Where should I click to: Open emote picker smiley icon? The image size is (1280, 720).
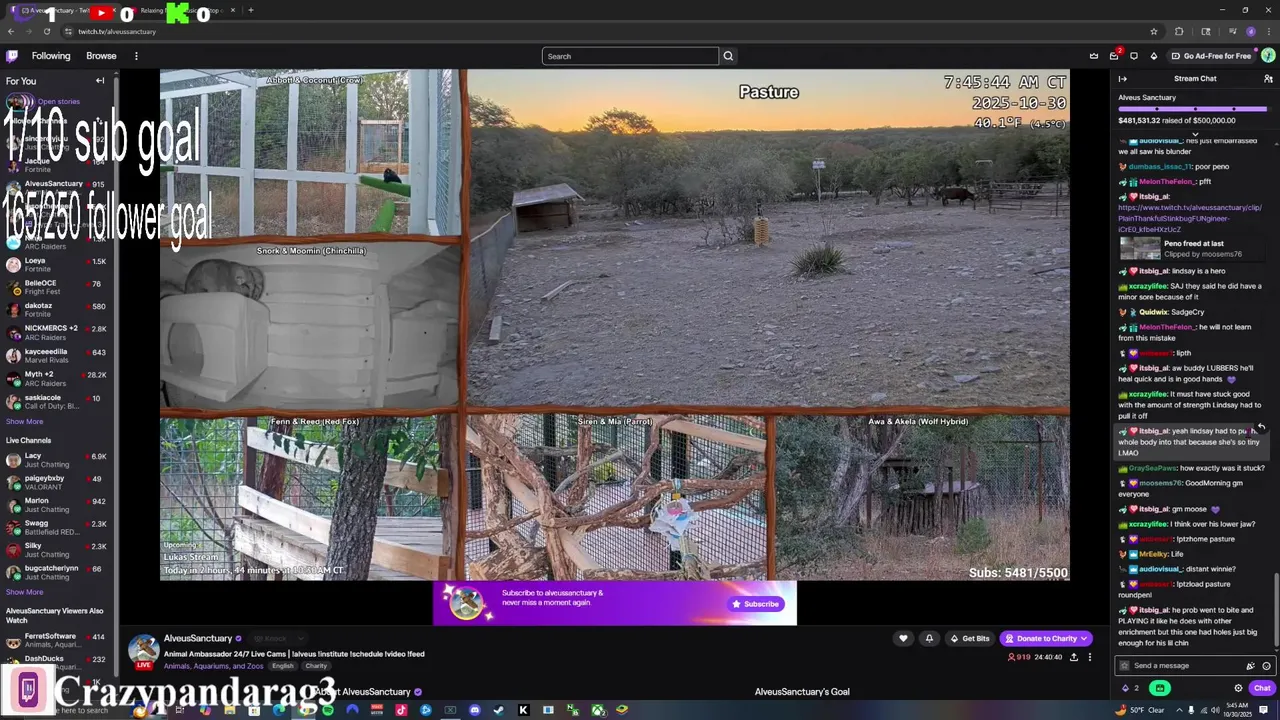pyautogui.click(x=1266, y=666)
